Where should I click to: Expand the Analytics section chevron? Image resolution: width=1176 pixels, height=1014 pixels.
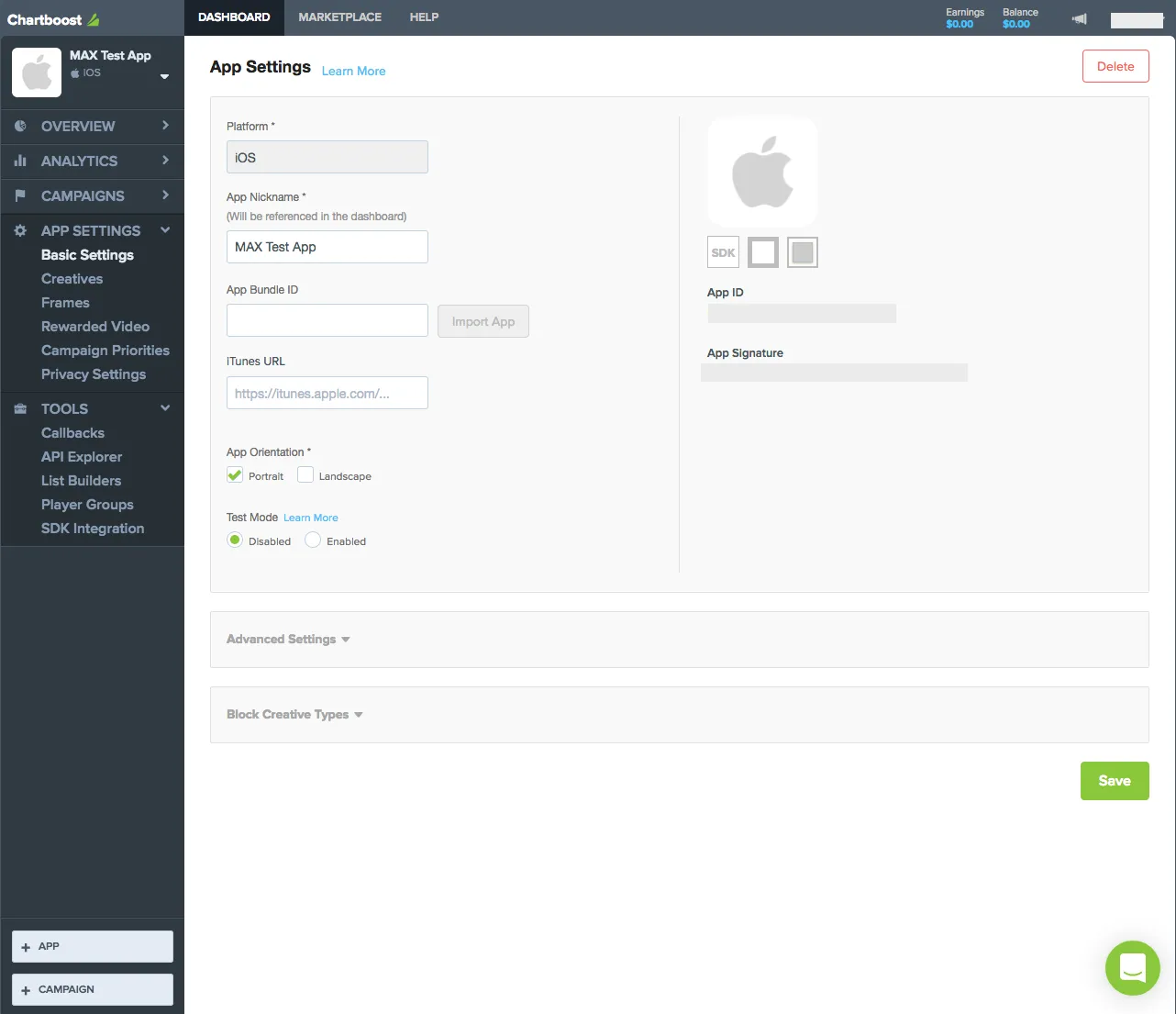[x=165, y=160]
